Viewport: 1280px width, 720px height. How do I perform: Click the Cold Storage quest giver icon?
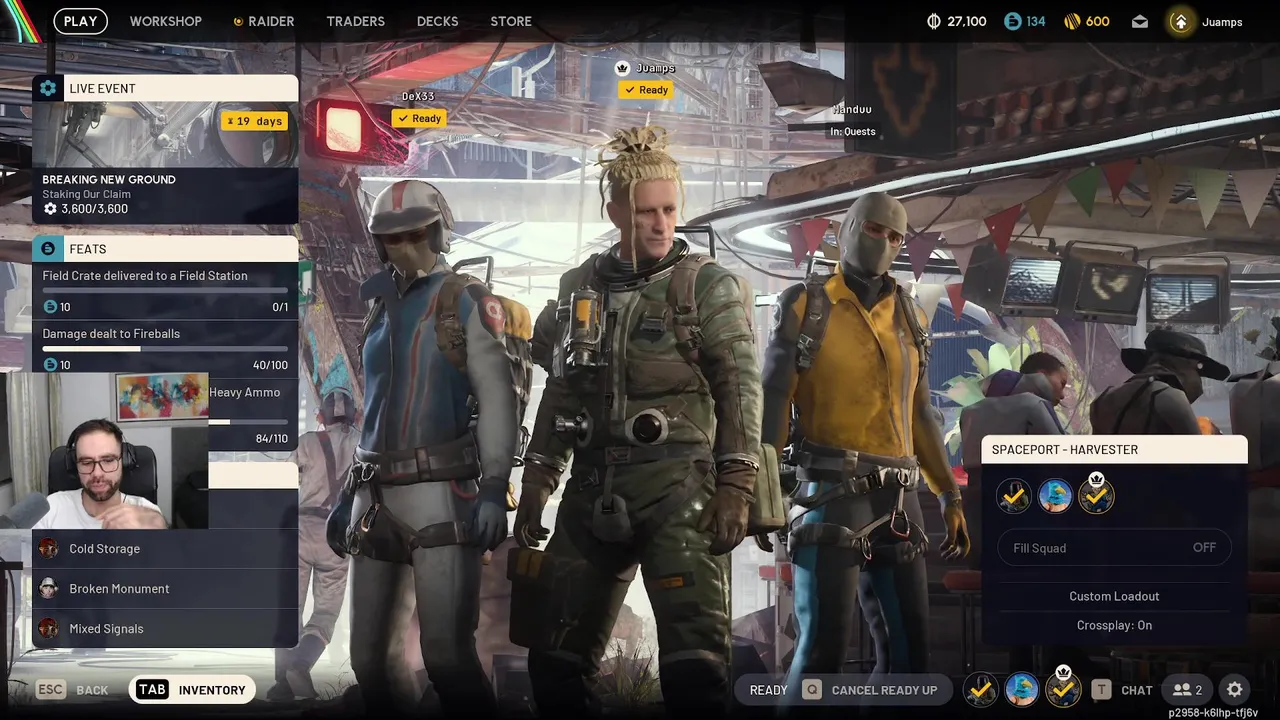pyautogui.click(x=48, y=548)
